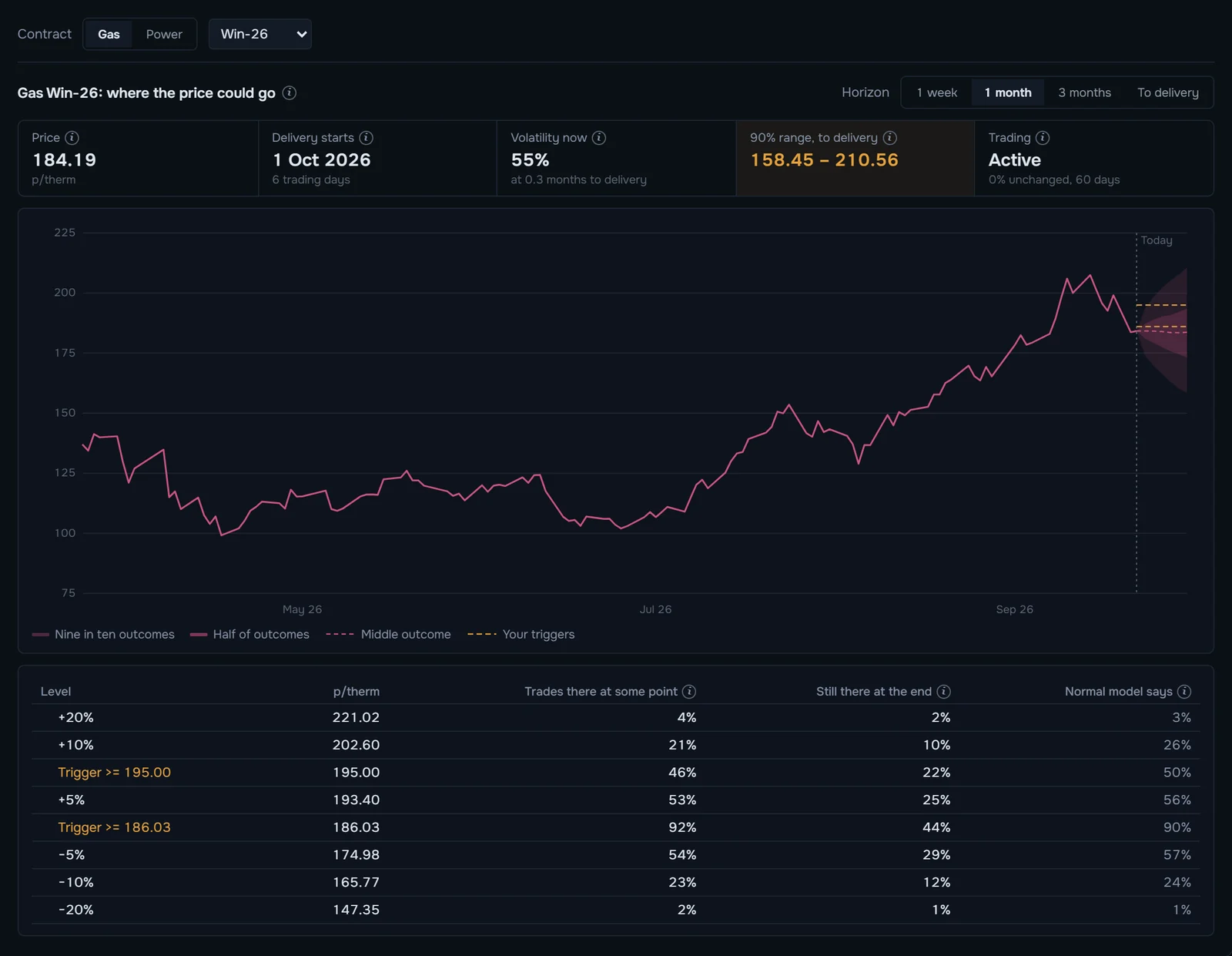The height and width of the screenshot is (956, 1232).
Task: Click info icon beside the chart title
Action: coord(290,93)
